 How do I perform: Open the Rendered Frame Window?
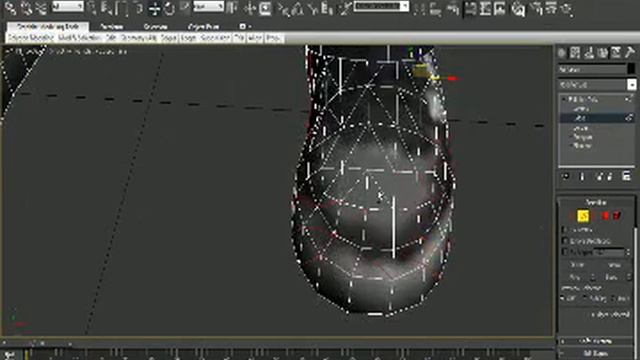point(552,9)
